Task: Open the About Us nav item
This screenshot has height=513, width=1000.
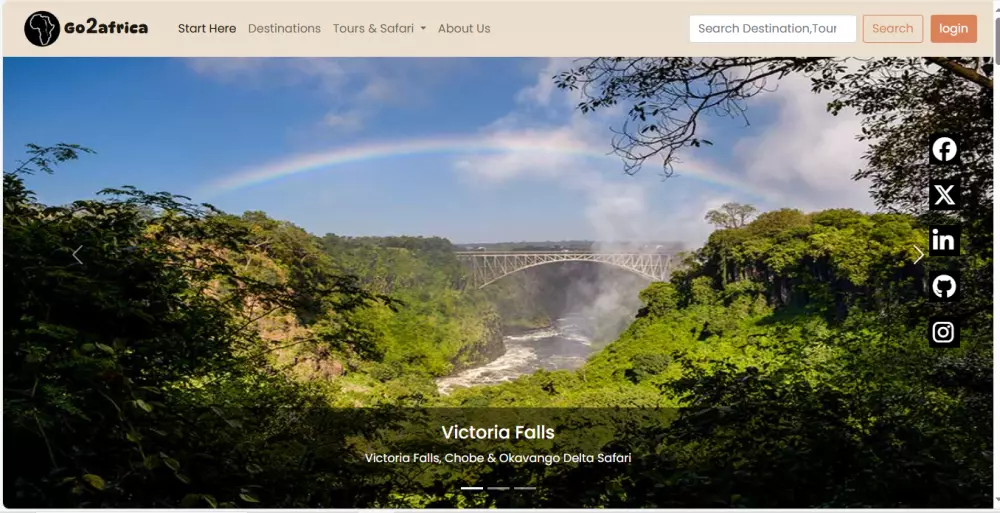Action: 464,29
